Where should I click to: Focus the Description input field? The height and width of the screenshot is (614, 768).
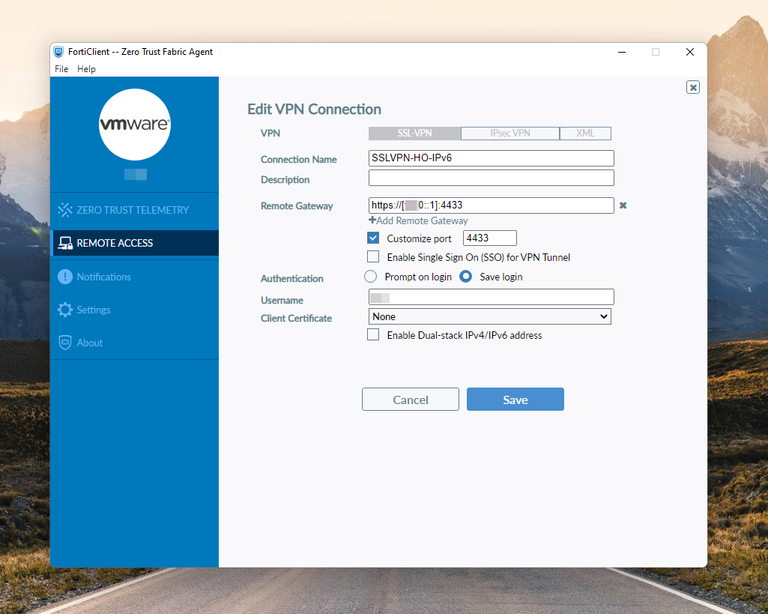tap(491, 178)
